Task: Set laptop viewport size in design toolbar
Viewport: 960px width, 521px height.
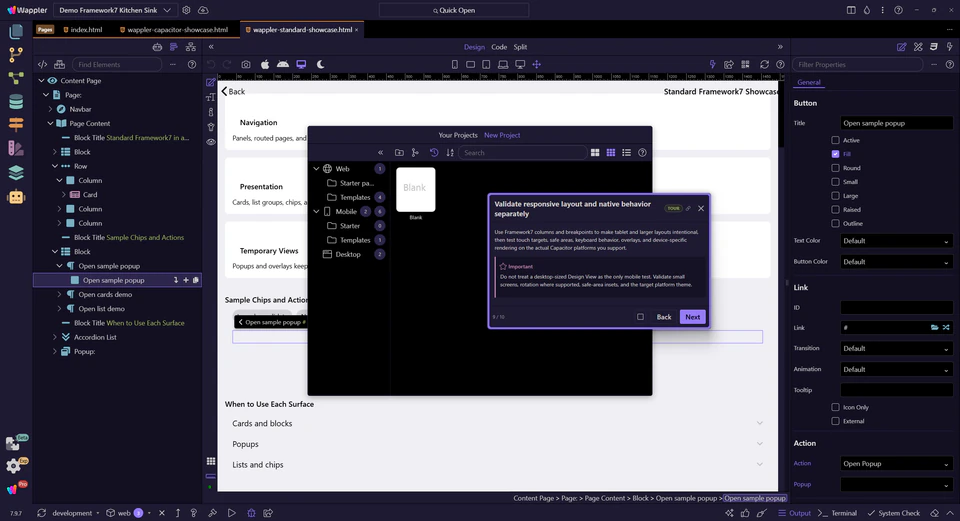Action: click(x=503, y=64)
